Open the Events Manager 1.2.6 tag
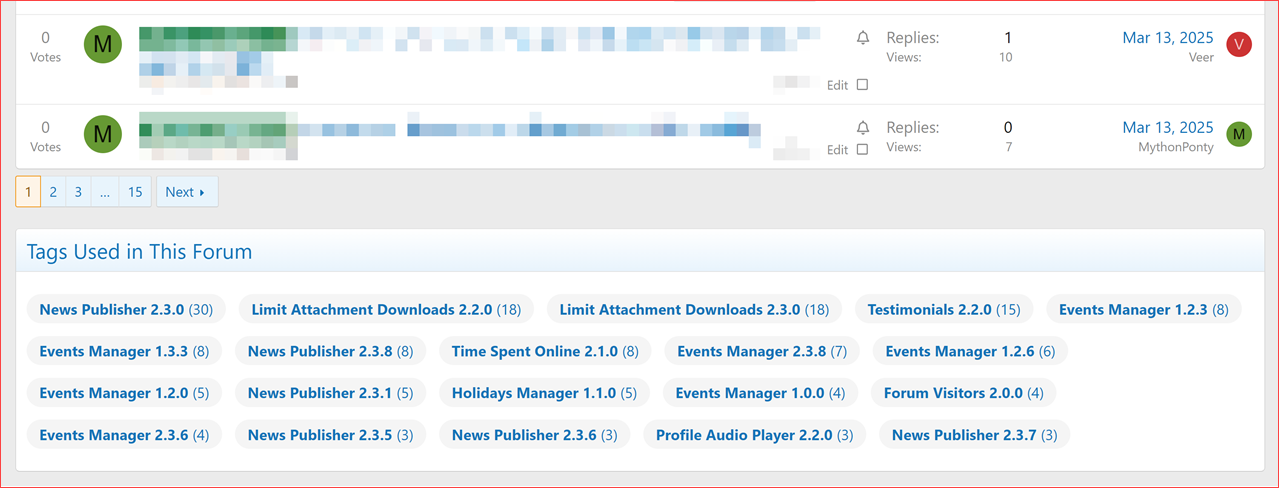Image resolution: width=1279 pixels, height=488 pixels. click(x=970, y=351)
